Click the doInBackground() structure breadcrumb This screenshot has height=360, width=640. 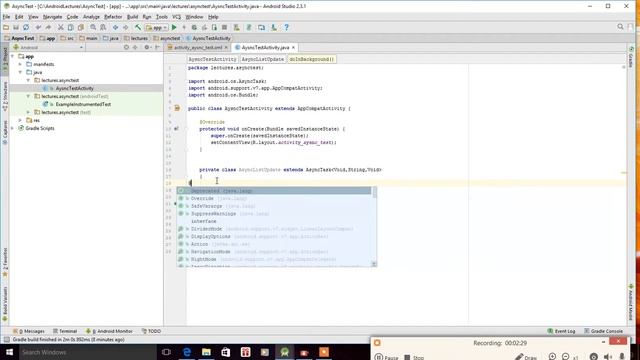(311, 59)
